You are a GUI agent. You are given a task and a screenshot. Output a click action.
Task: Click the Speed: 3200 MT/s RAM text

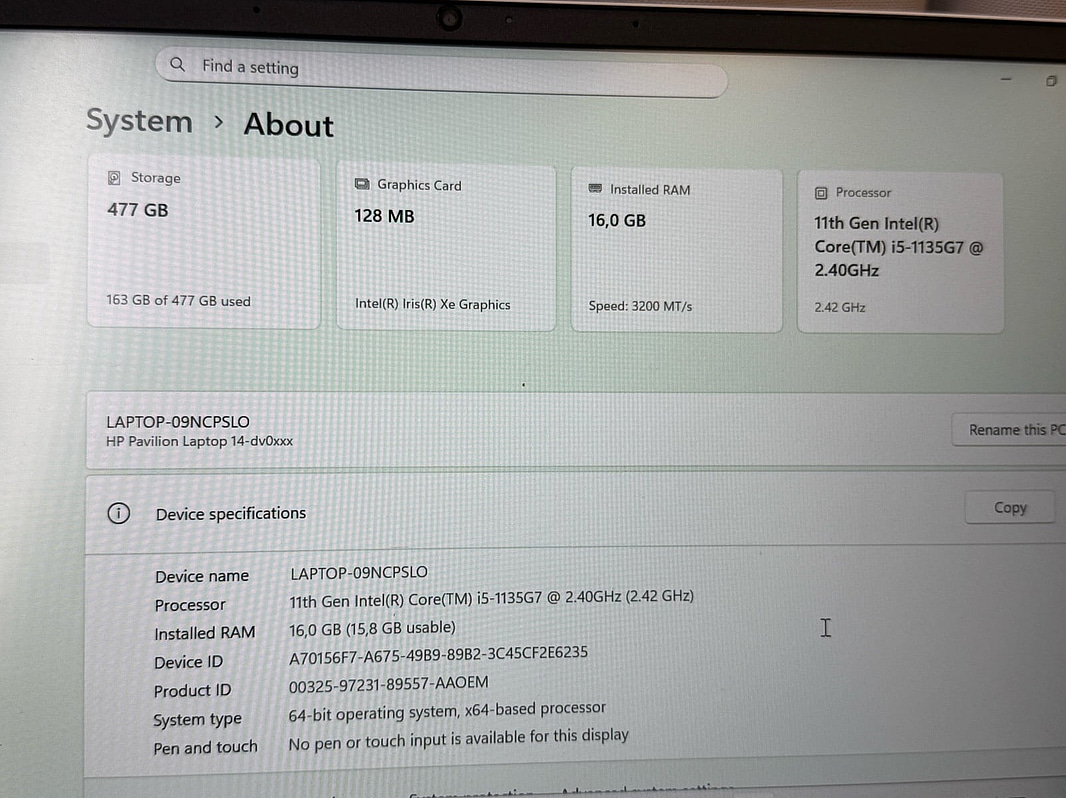click(x=640, y=307)
